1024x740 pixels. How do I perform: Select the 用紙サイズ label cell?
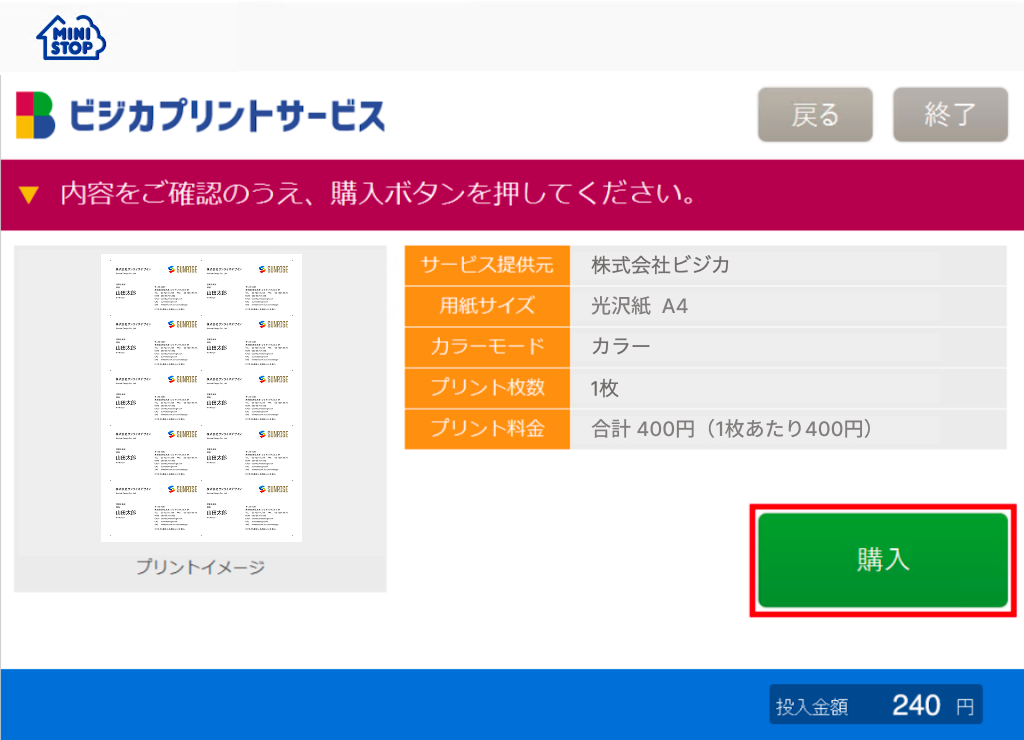pos(487,306)
